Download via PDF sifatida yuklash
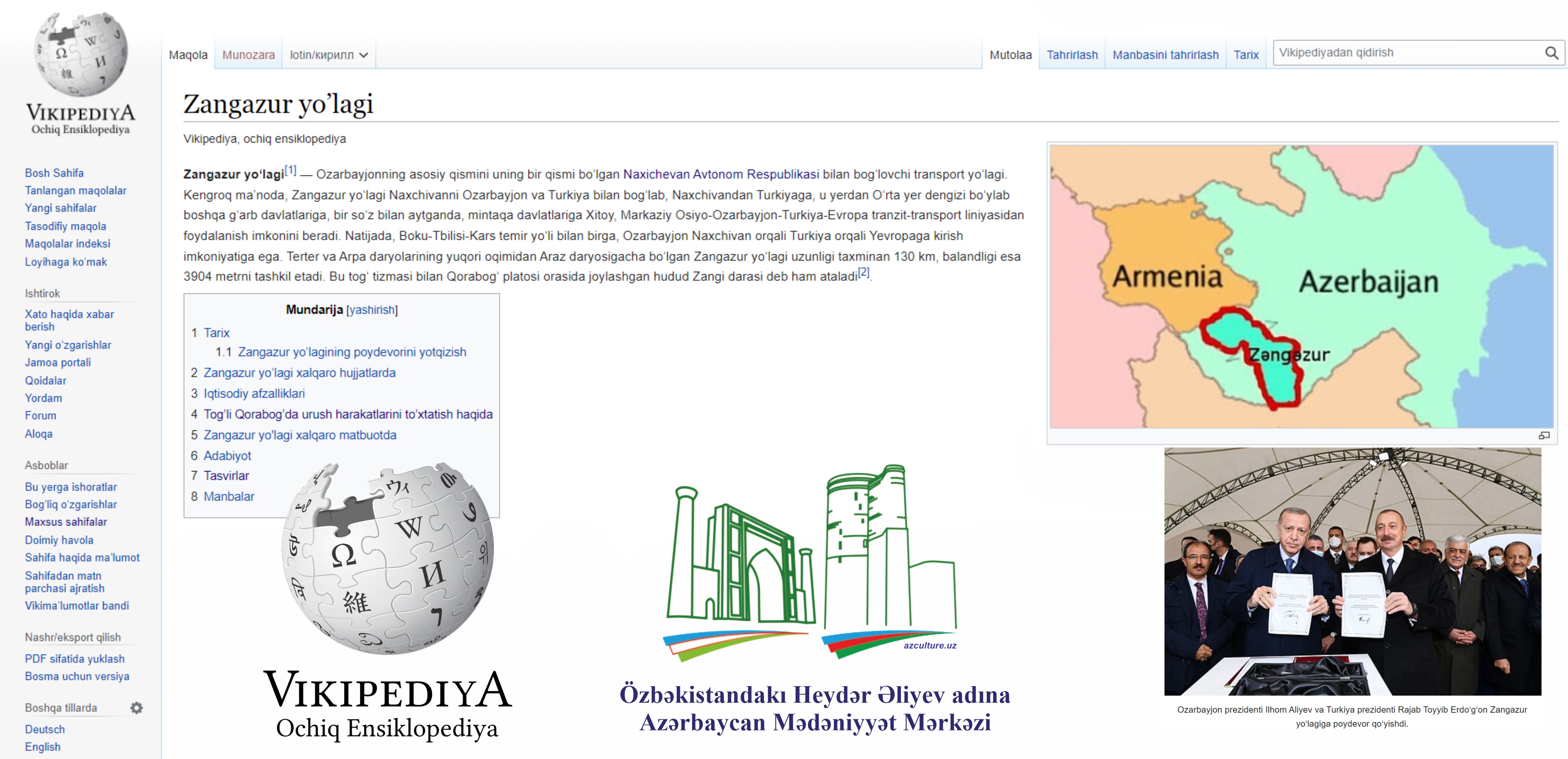The image size is (1568, 759). [74, 658]
